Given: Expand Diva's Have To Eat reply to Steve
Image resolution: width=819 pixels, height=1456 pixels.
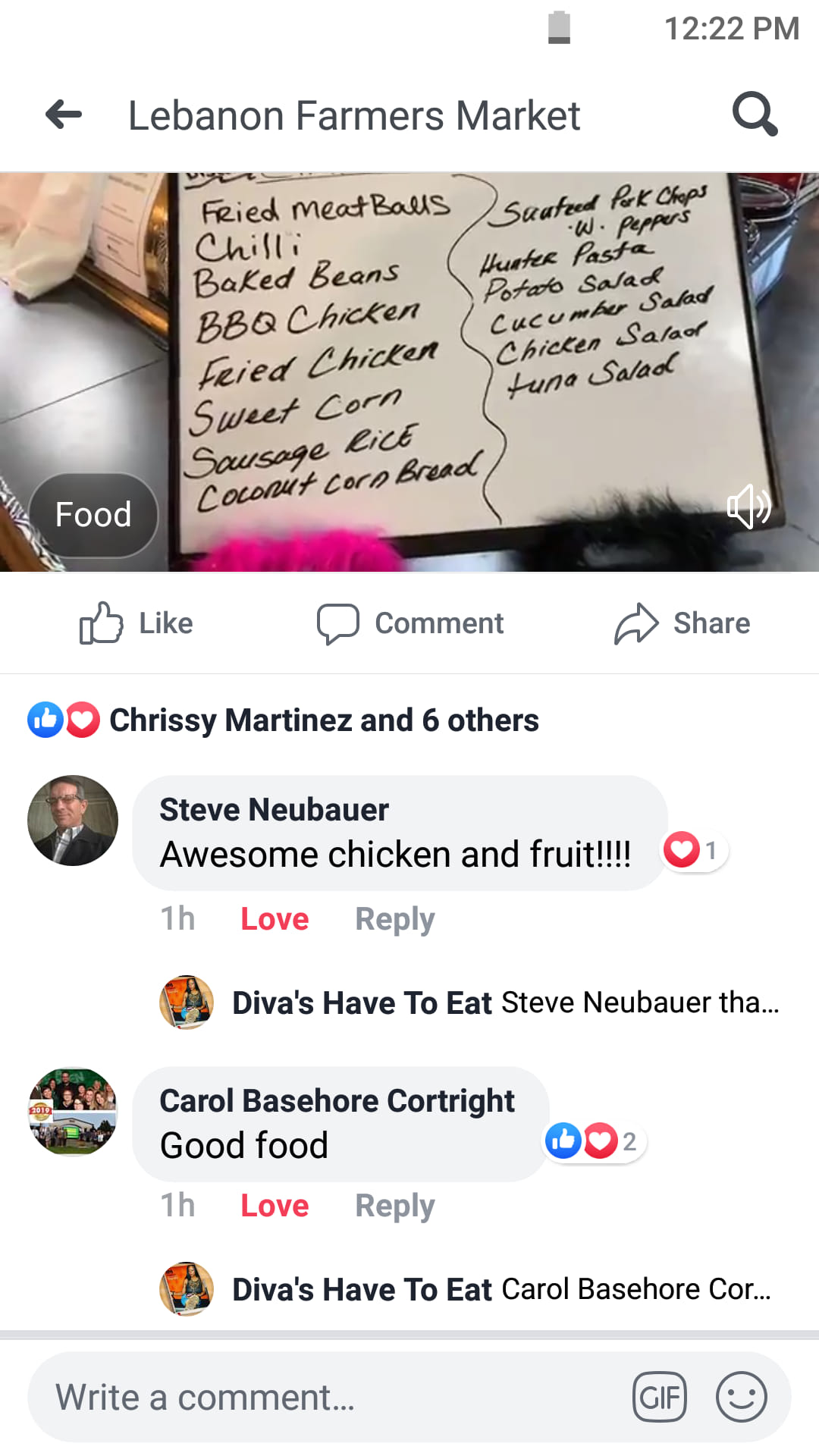Looking at the screenshot, I should (x=469, y=1003).
